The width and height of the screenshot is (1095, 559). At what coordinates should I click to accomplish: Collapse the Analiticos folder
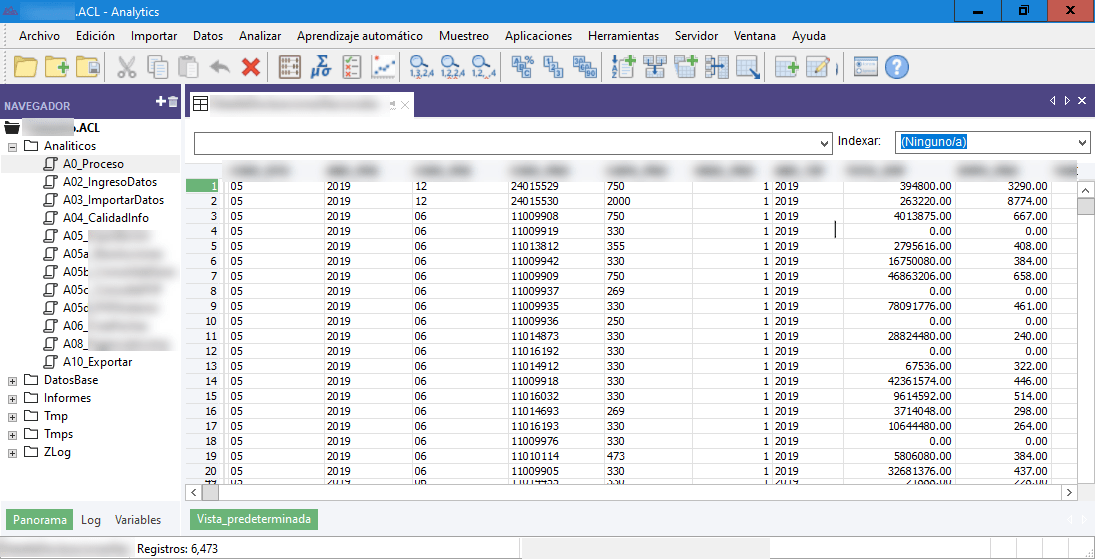[x=12, y=147]
